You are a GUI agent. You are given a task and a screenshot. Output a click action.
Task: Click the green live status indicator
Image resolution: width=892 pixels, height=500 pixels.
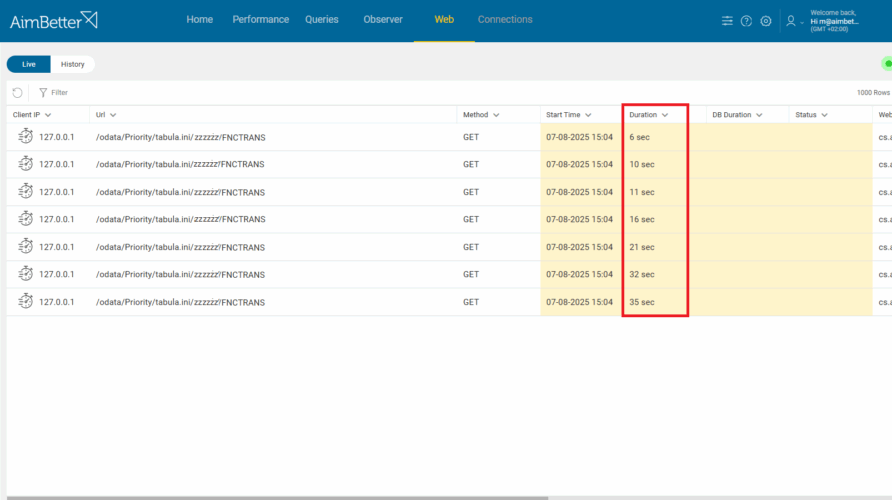887,64
